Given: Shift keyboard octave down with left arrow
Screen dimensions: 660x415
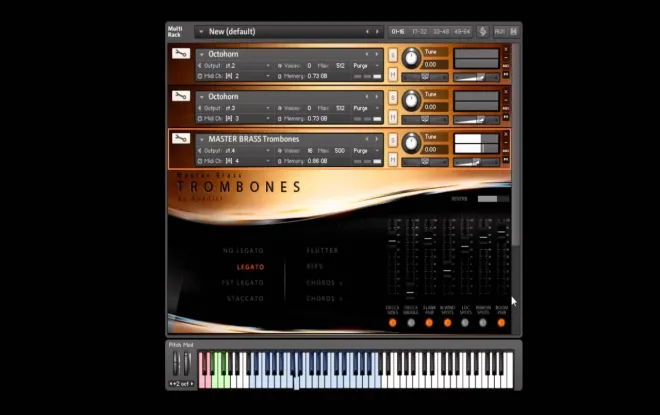Looking at the screenshot, I should pos(170,384).
